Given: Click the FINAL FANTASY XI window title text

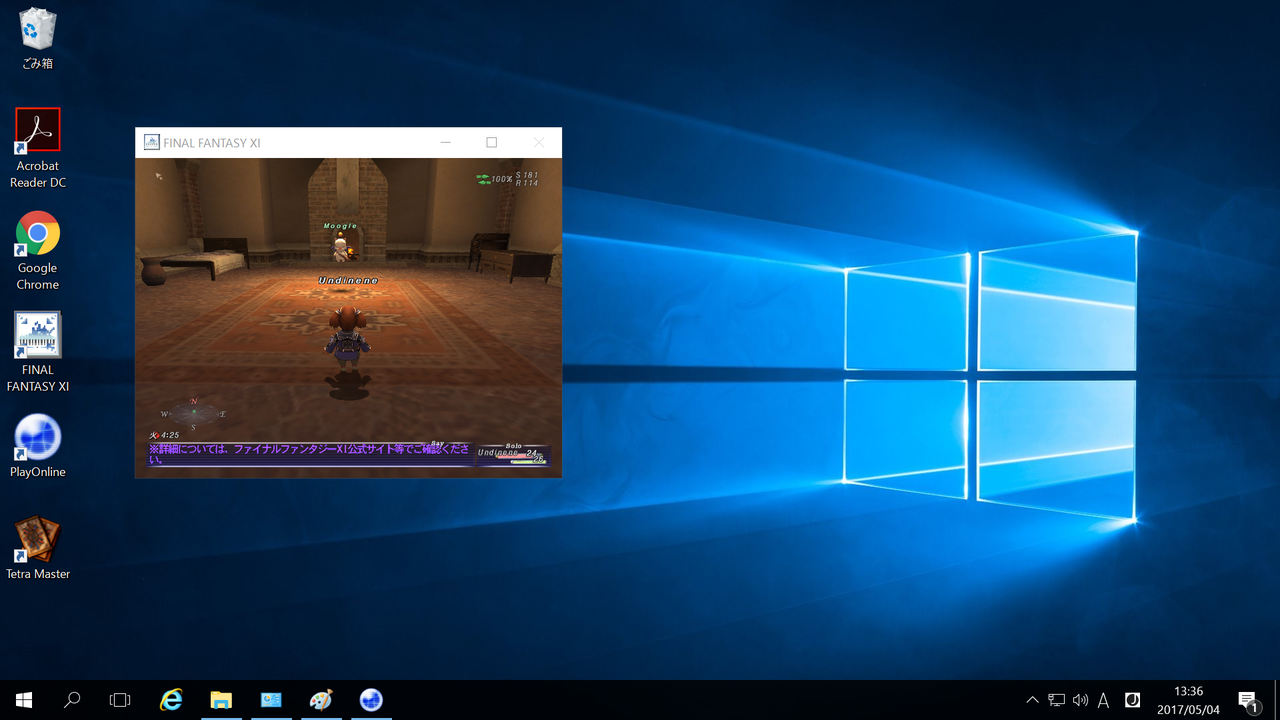Looking at the screenshot, I should pyautogui.click(x=212, y=143).
